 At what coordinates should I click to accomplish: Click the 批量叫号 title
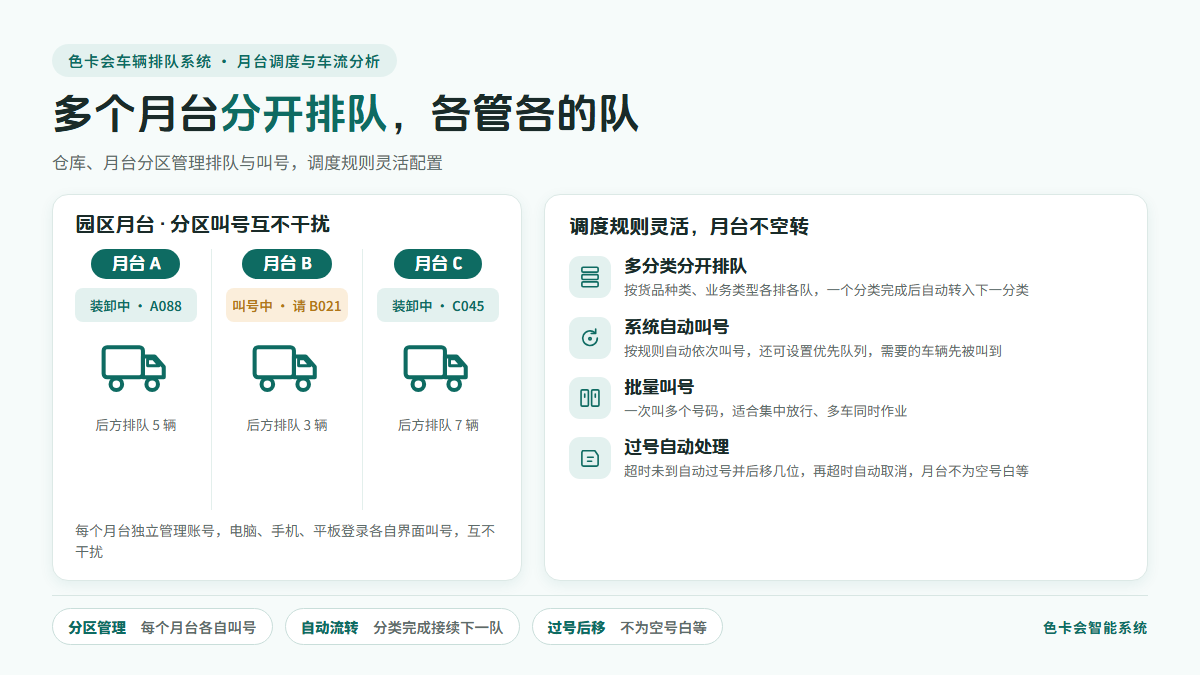(659, 387)
